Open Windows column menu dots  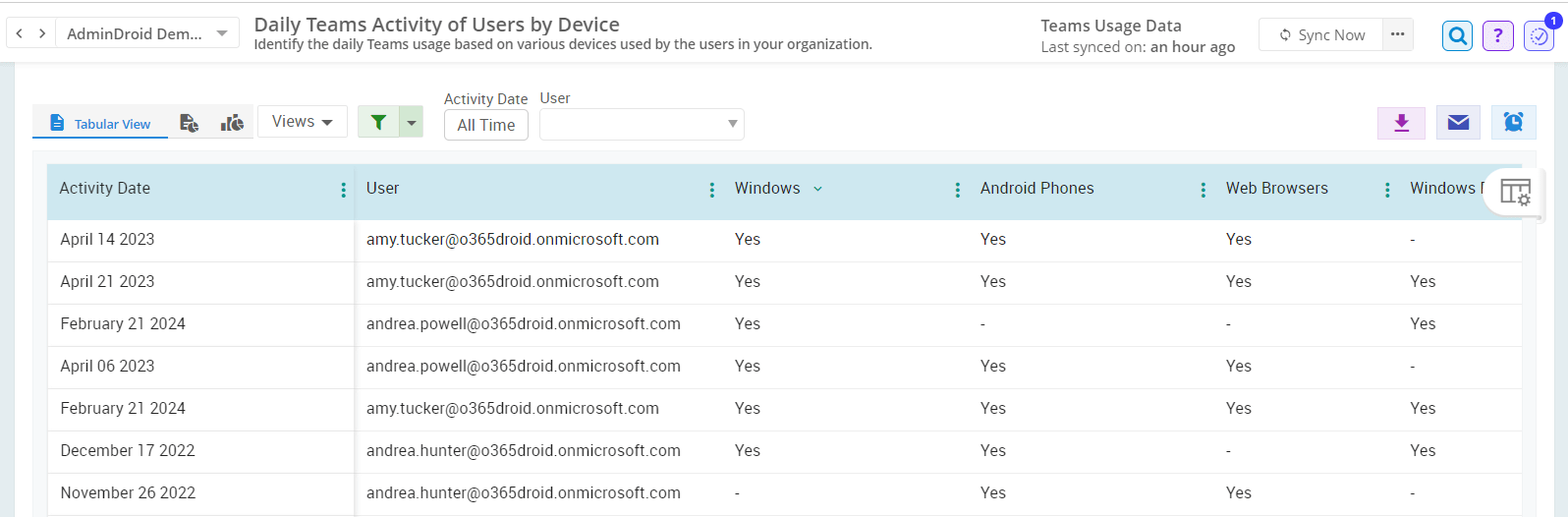coord(958,190)
